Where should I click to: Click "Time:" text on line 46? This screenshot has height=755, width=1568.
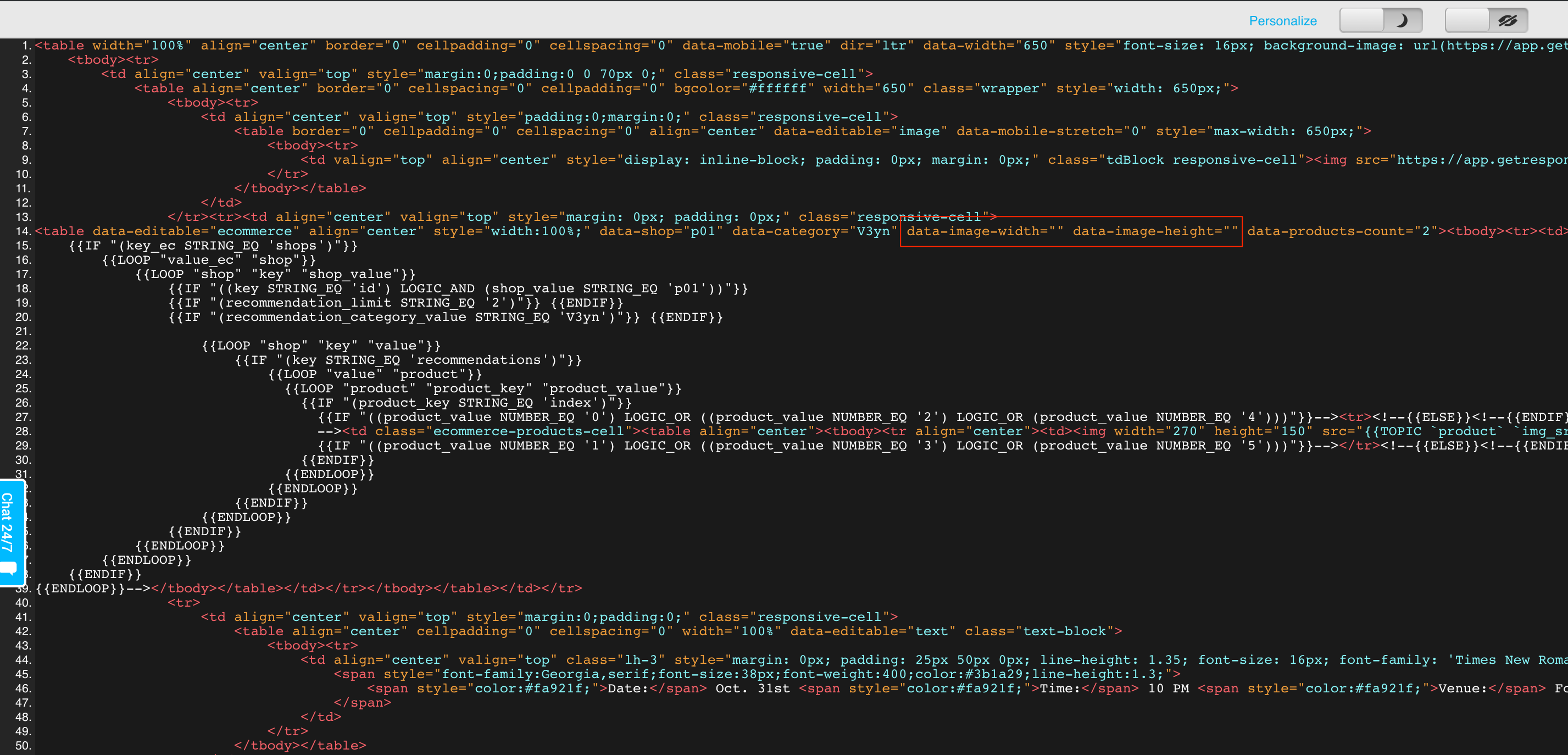(1060, 689)
